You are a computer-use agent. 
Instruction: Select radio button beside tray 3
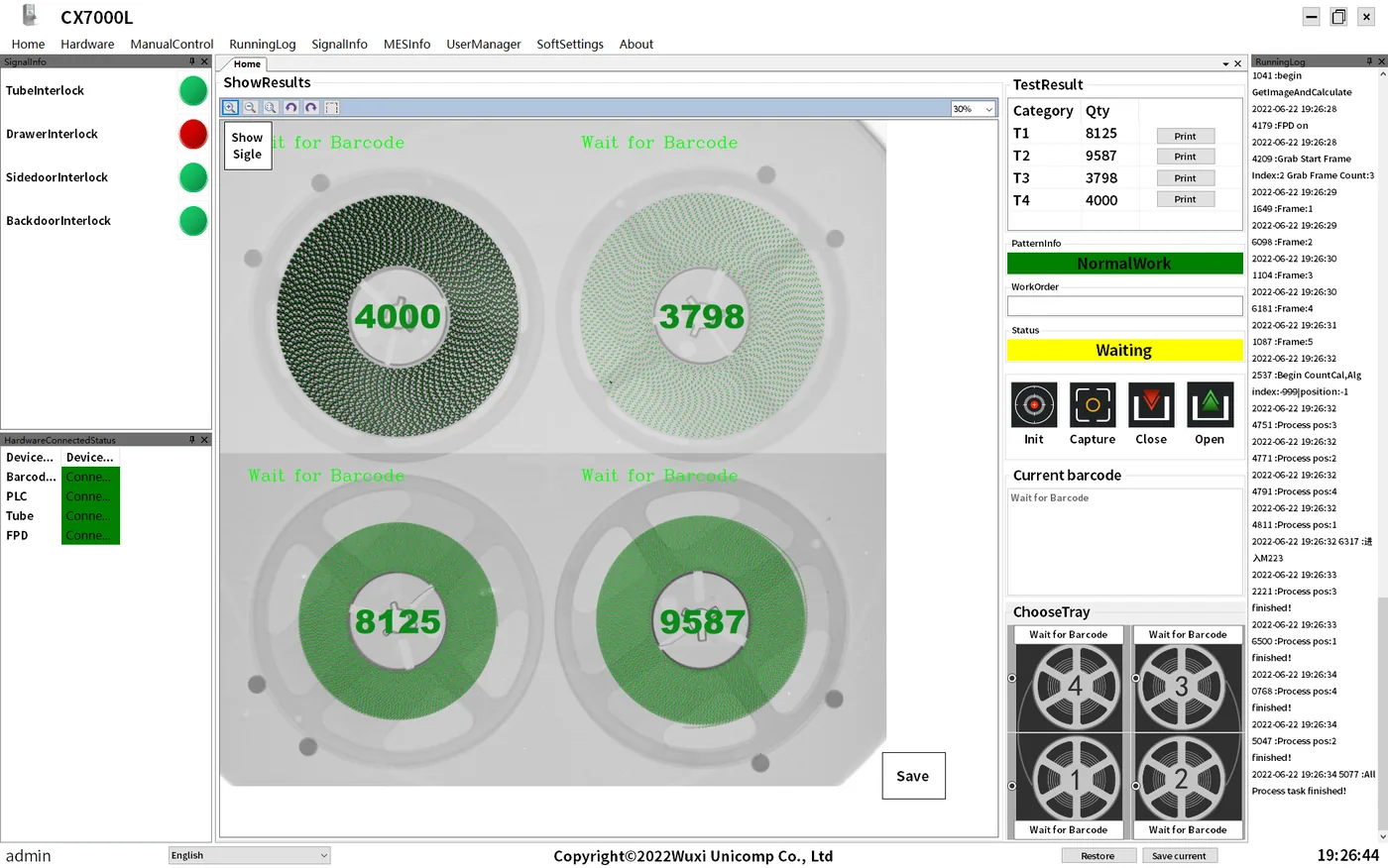tap(1136, 678)
